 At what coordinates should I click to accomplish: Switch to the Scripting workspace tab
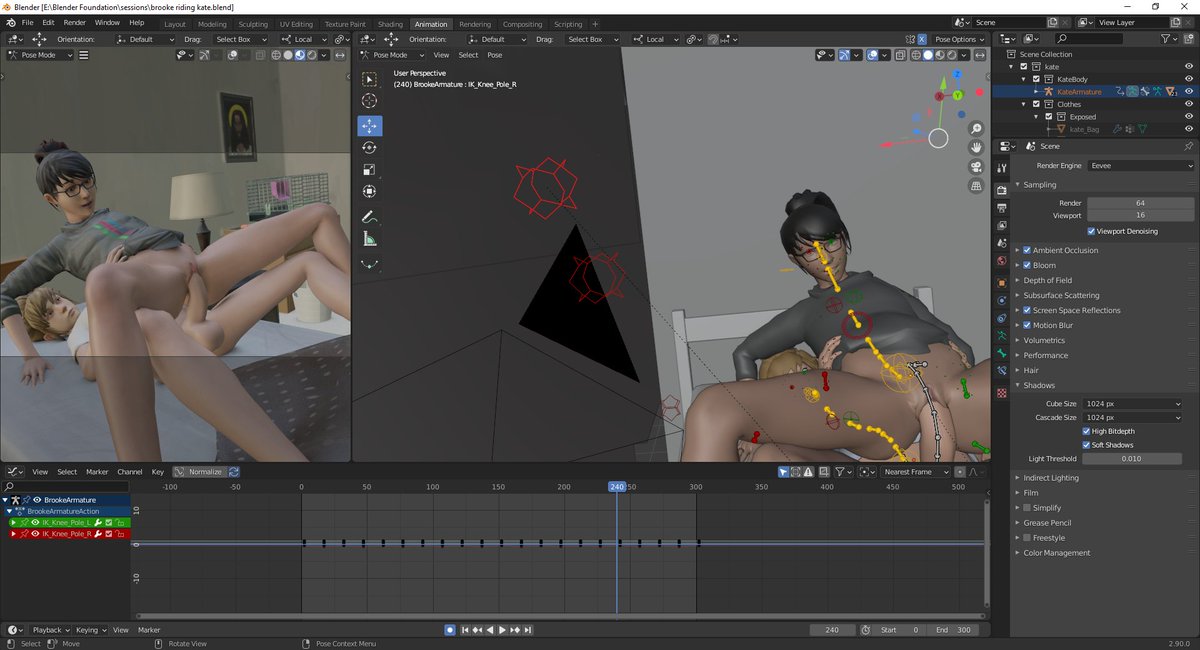click(x=568, y=24)
